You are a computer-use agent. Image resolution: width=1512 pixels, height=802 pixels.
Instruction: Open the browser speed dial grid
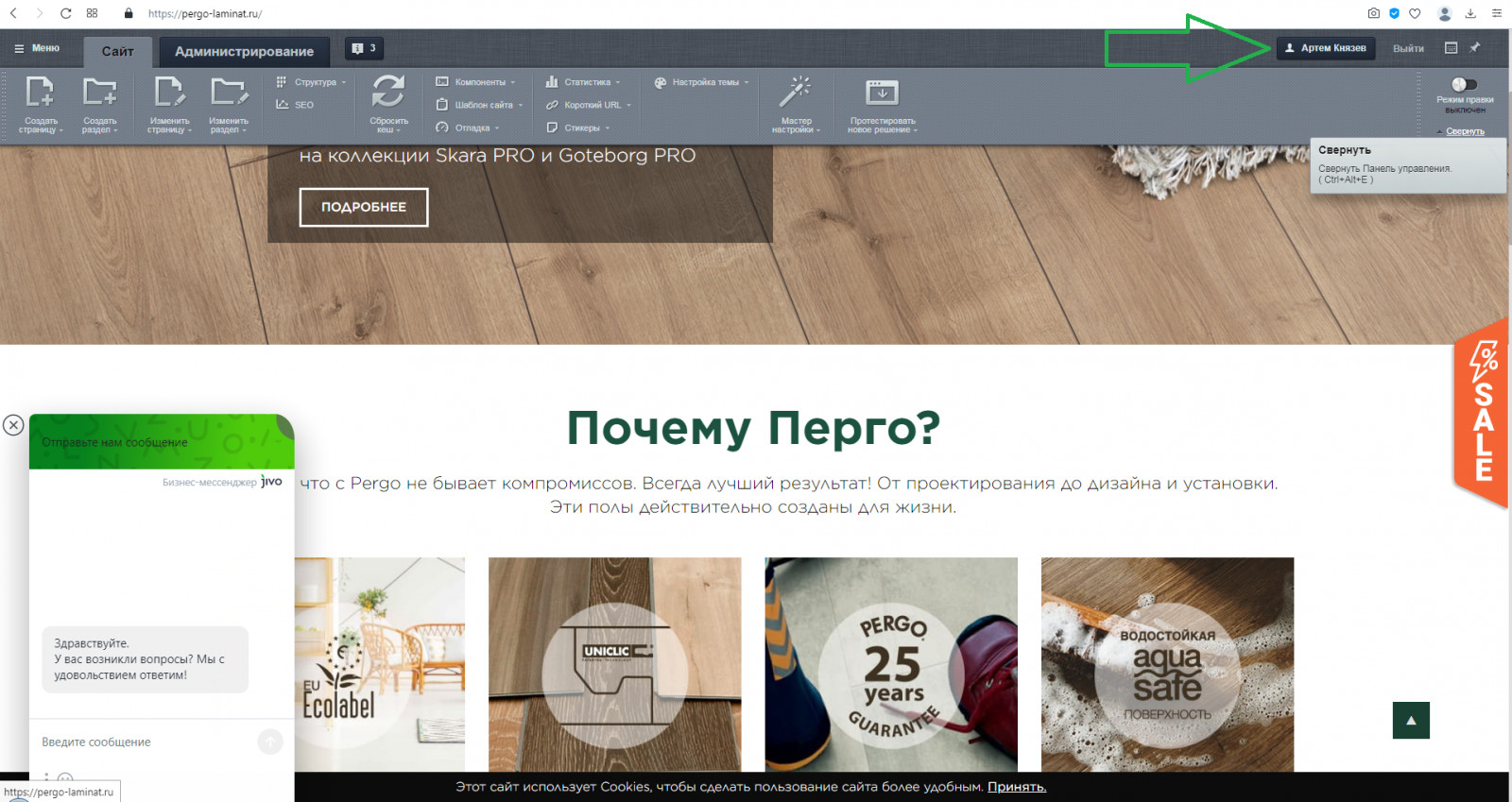pyautogui.click(x=92, y=13)
